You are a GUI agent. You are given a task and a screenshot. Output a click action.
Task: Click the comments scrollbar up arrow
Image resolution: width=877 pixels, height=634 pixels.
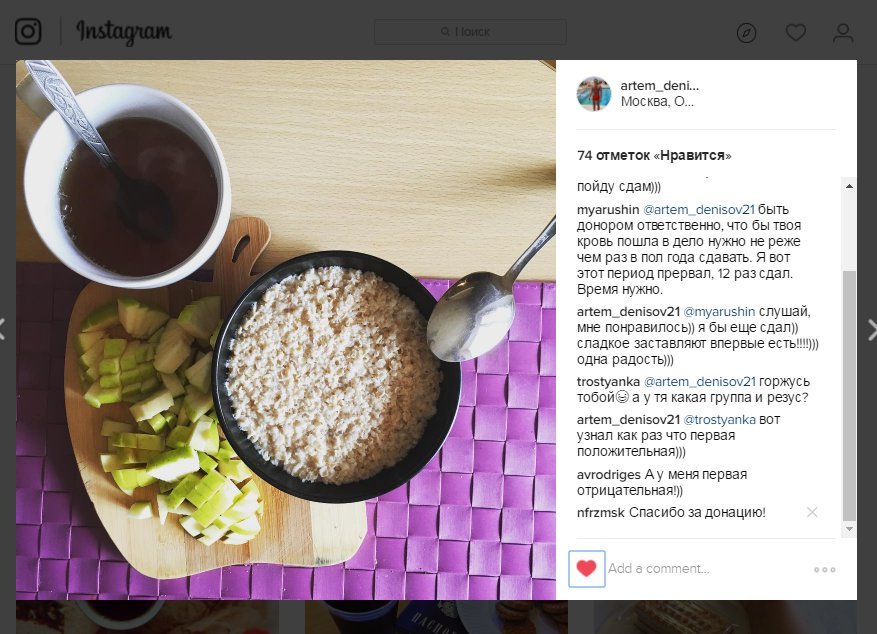coord(849,186)
